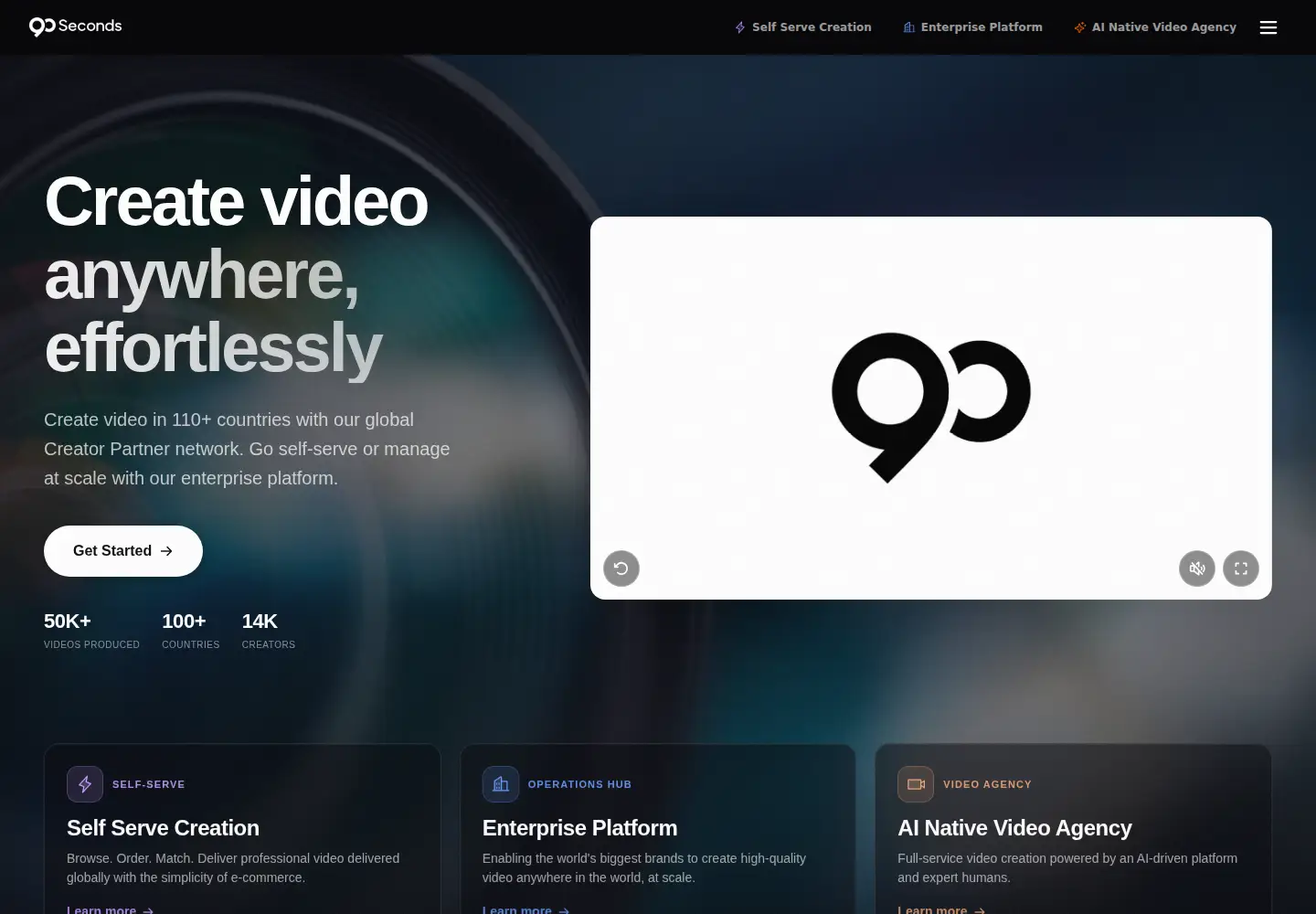Image resolution: width=1316 pixels, height=914 pixels.
Task: Click the 14K creators stat
Action: (269, 631)
